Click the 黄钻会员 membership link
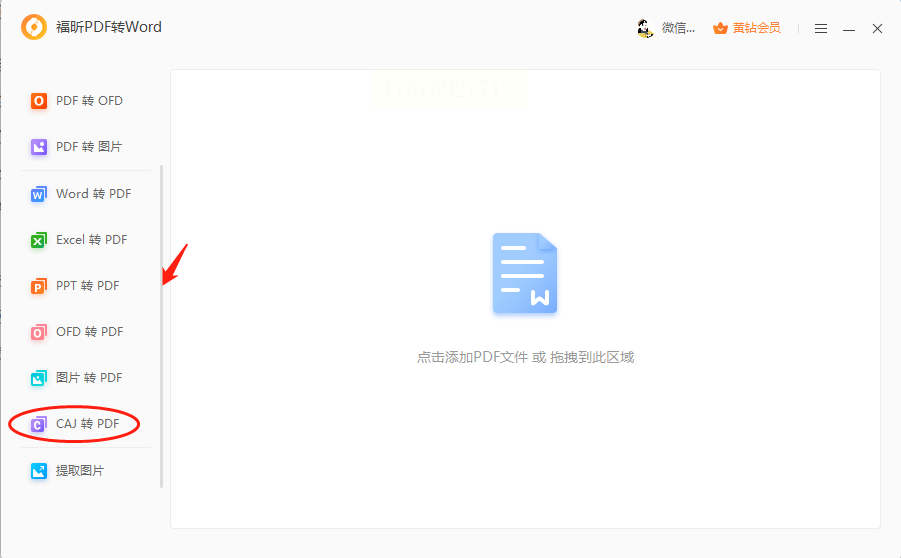Image resolution: width=901 pixels, height=558 pixels. [756, 28]
